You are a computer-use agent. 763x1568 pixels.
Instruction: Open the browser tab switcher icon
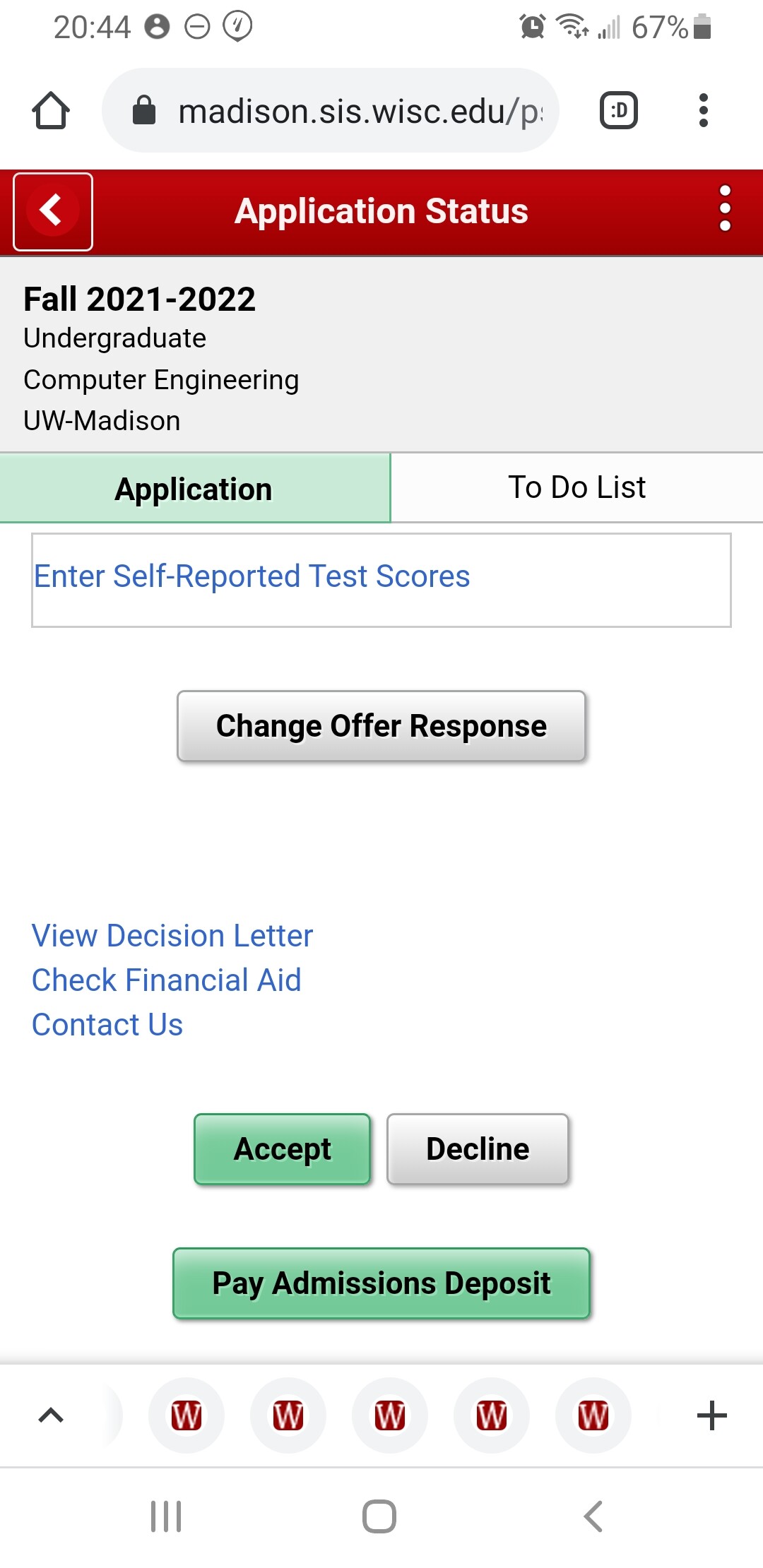(619, 111)
